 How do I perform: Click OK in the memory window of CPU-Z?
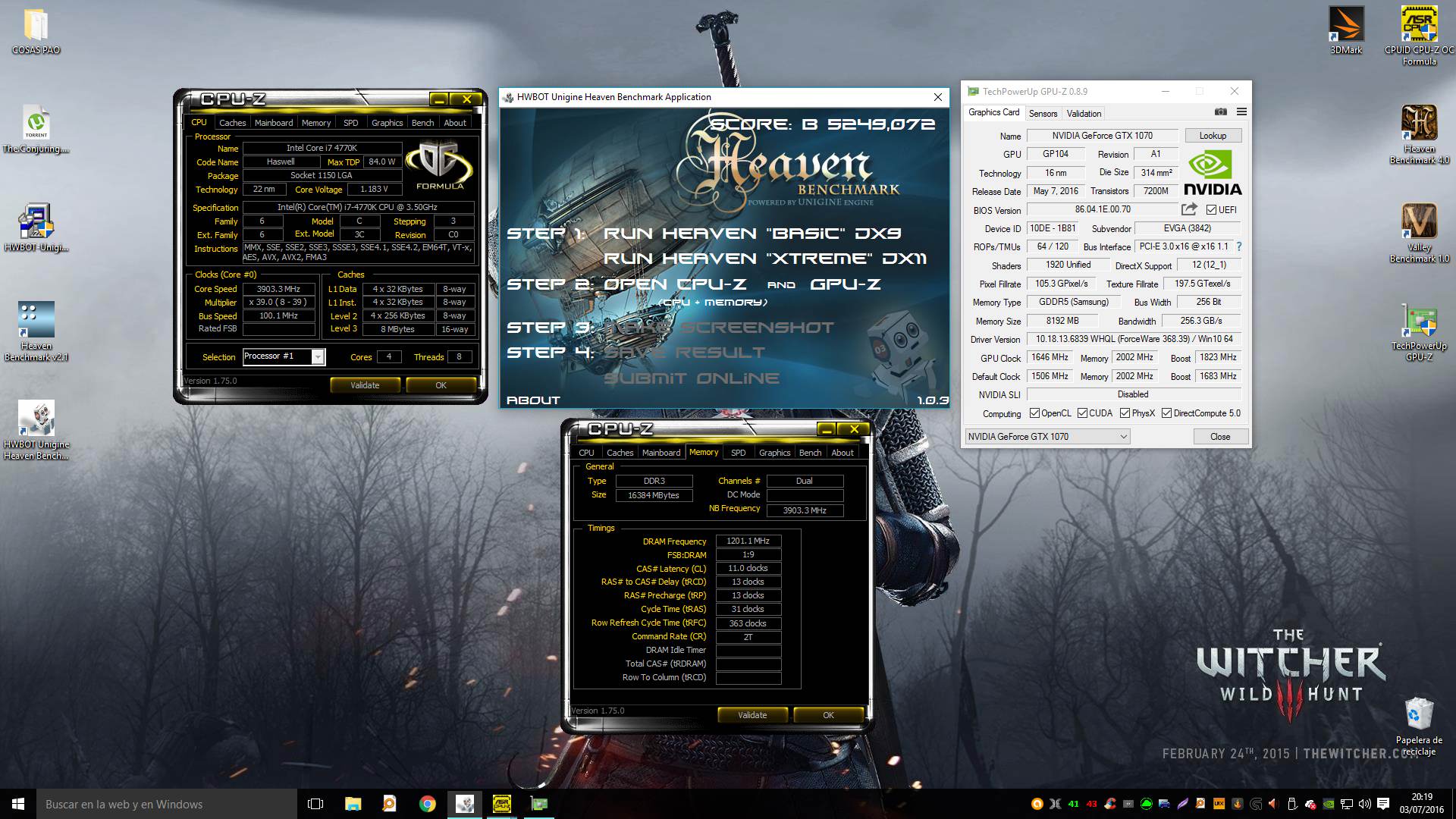pyautogui.click(x=828, y=714)
